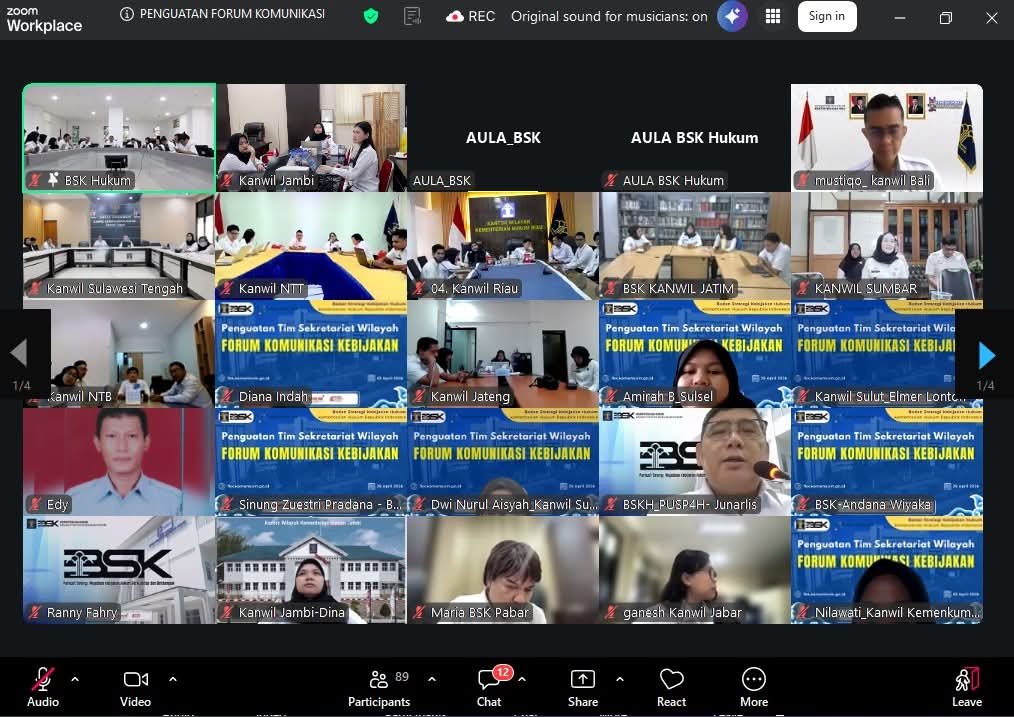Toggle Original sound for musicians setting
Image resolution: width=1014 pixels, height=717 pixels.
609,16
